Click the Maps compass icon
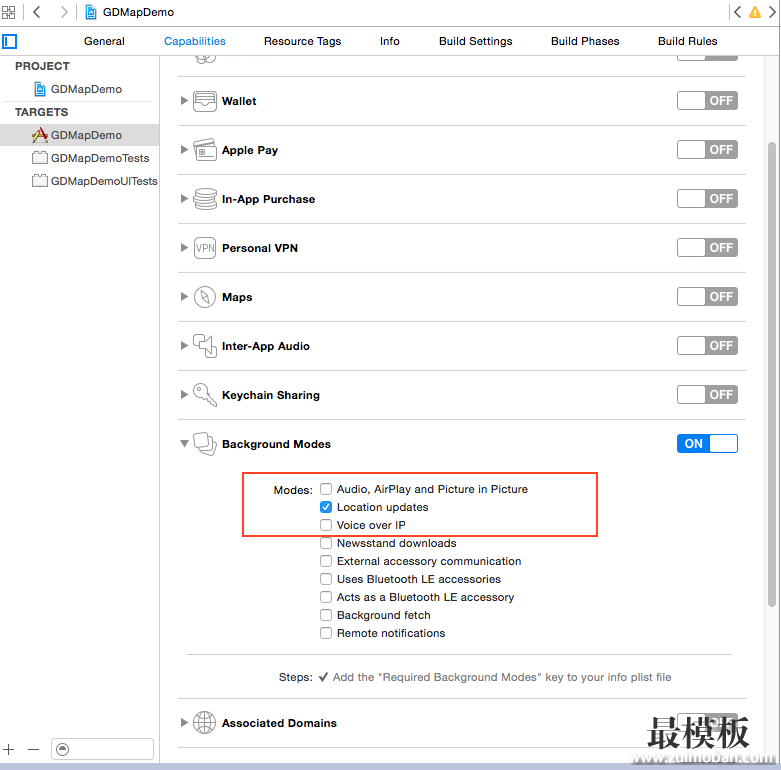Screen dimensions: 781x770 click(x=205, y=297)
